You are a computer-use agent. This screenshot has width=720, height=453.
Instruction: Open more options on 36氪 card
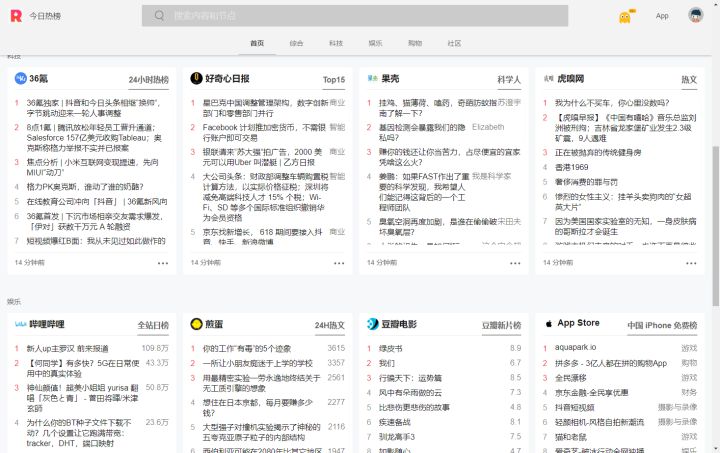pyautogui.click(x=163, y=263)
